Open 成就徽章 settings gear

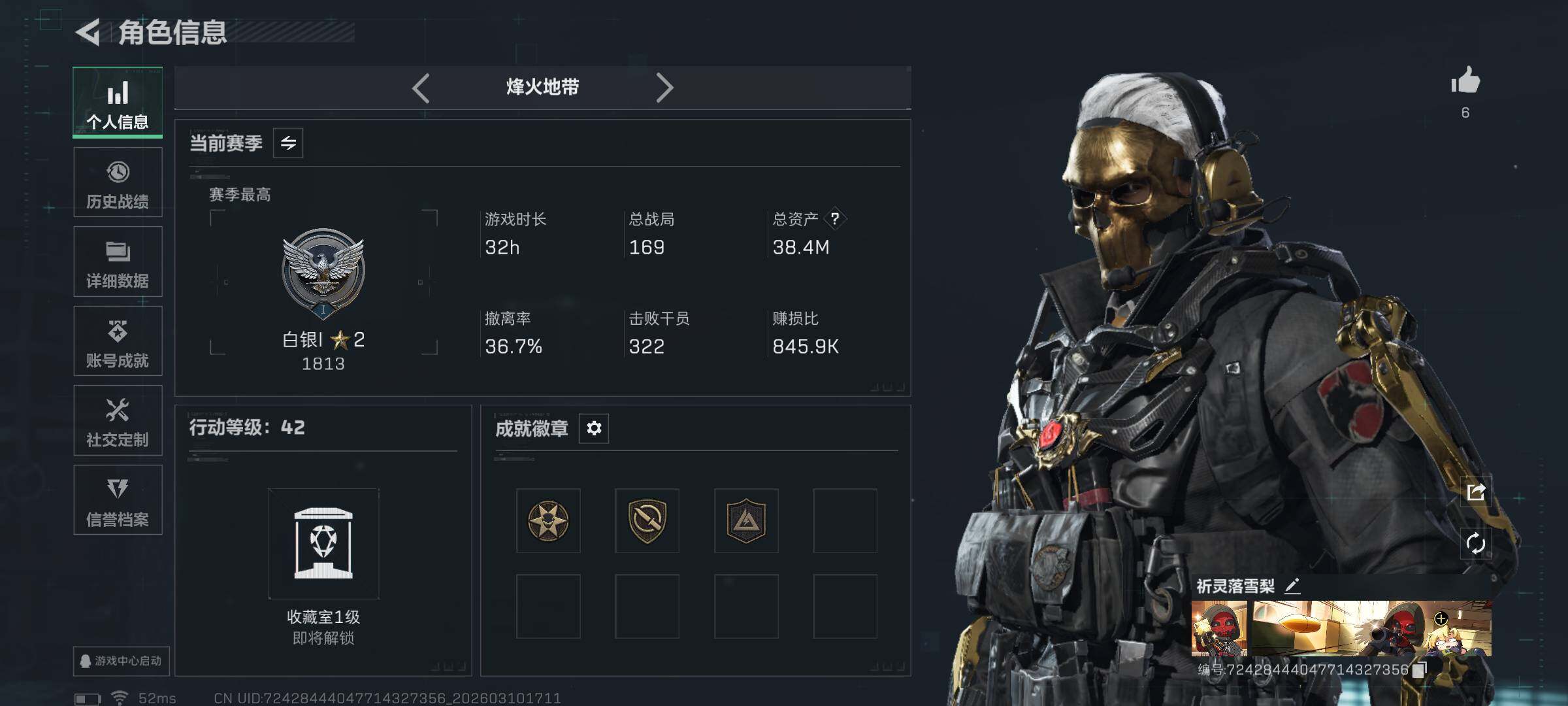594,428
